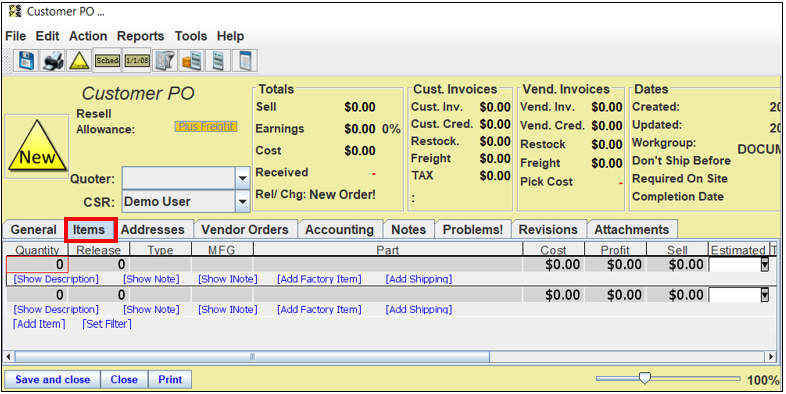Click first row's [Show Description] link
Screen dimensions: 786x394
[x=56, y=279]
